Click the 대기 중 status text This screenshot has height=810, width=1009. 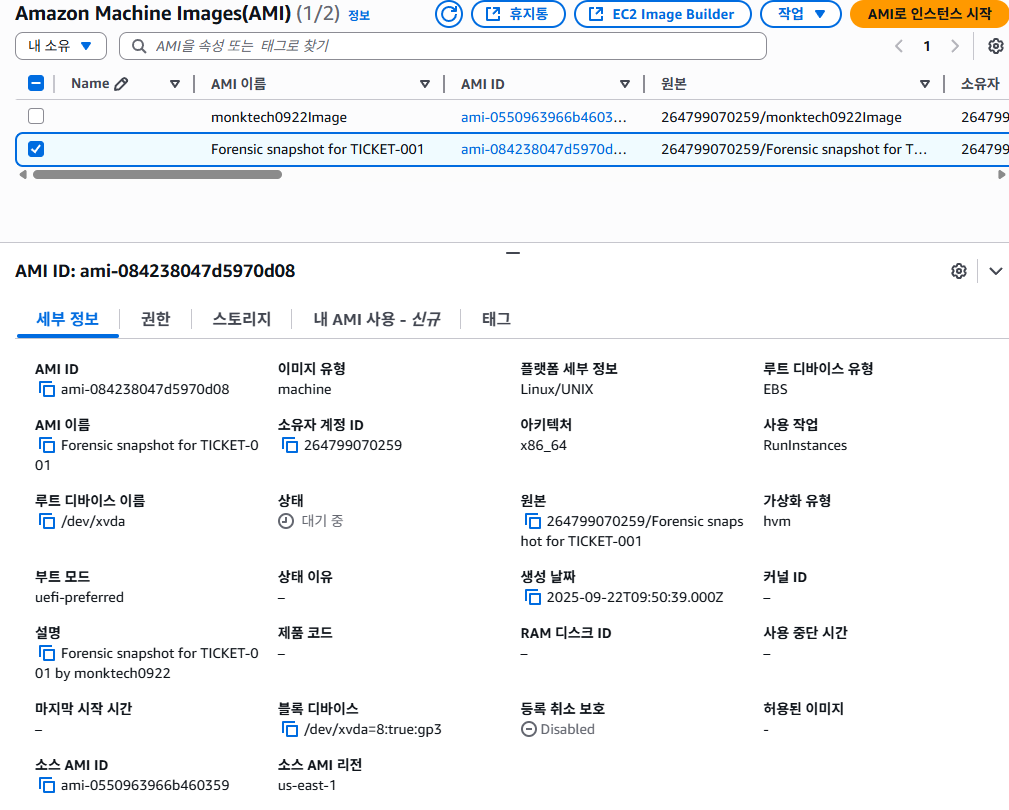click(x=322, y=521)
